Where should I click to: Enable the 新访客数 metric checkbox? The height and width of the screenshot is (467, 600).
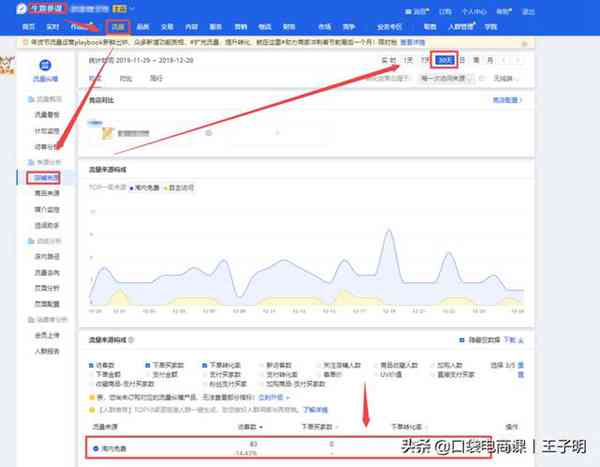pyautogui.click(x=262, y=365)
